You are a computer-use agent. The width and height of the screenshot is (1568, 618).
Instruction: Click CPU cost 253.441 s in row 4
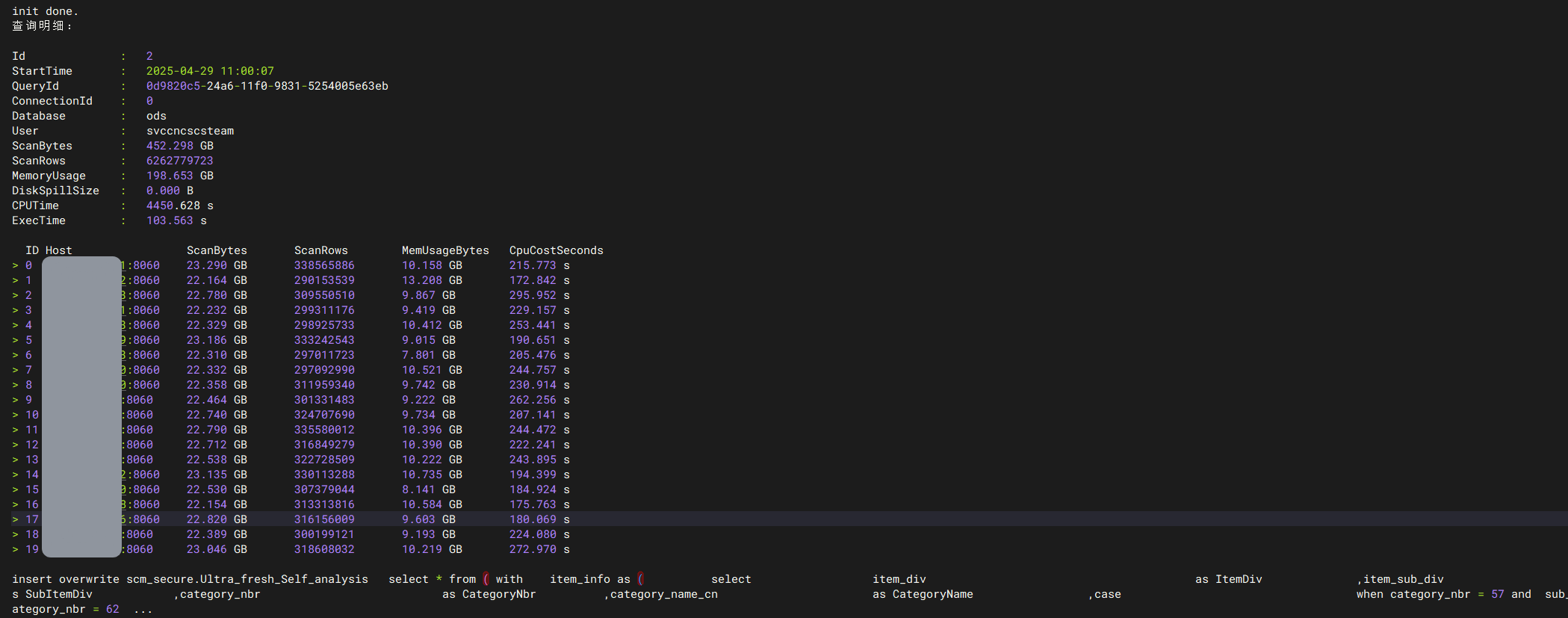pyautogui.click(x=539, y=325)
